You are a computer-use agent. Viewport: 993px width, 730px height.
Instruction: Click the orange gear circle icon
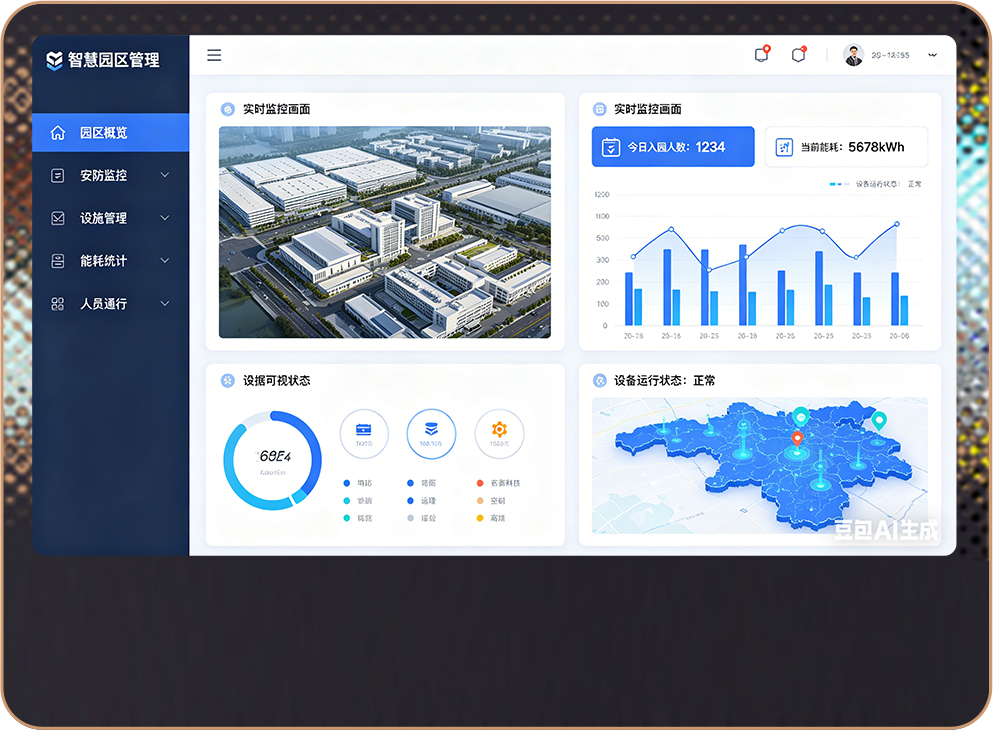coord(499,433)
